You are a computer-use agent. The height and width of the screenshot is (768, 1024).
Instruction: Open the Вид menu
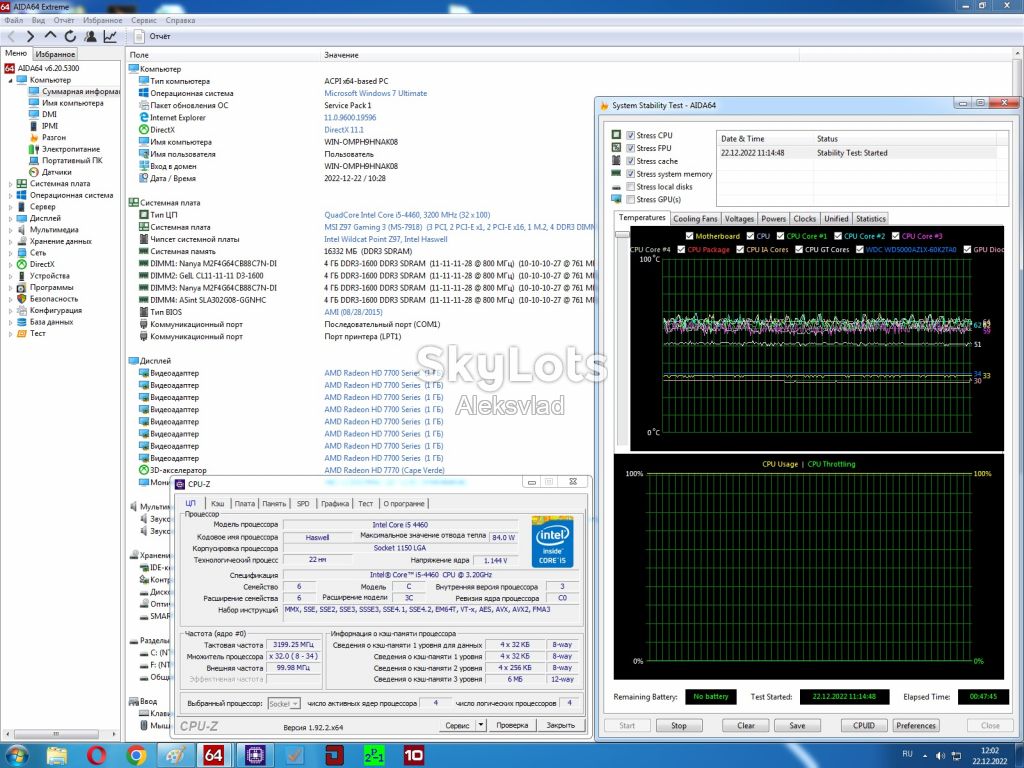(x=39, y=20)
